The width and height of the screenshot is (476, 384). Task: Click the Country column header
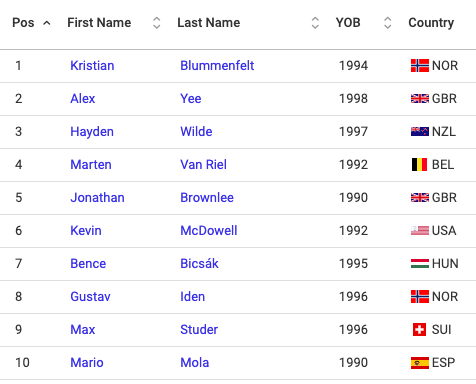pyautogui.click(x=431, y=23)
